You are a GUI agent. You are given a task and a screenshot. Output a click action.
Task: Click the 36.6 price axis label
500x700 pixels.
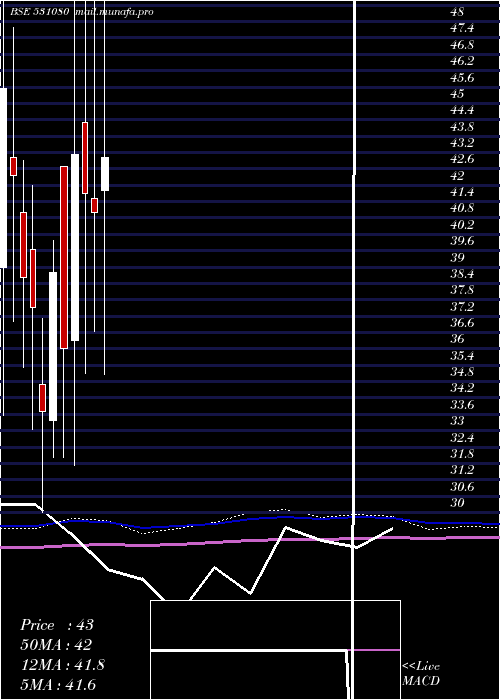coord(462,323)
